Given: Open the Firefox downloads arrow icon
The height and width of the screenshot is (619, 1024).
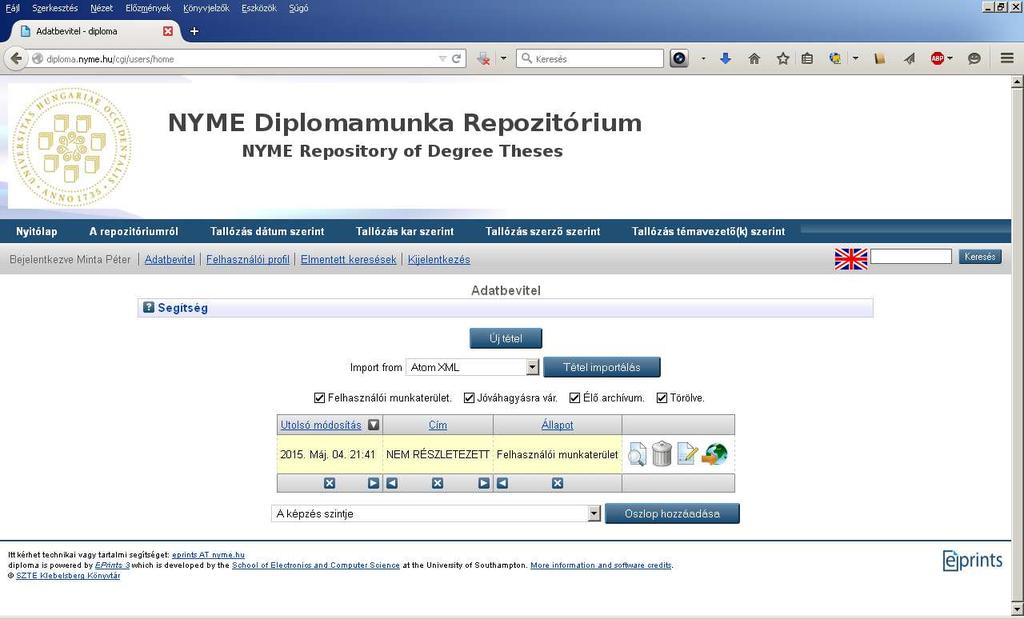Looking at the screenshot, I should click(x=725, y=59).
